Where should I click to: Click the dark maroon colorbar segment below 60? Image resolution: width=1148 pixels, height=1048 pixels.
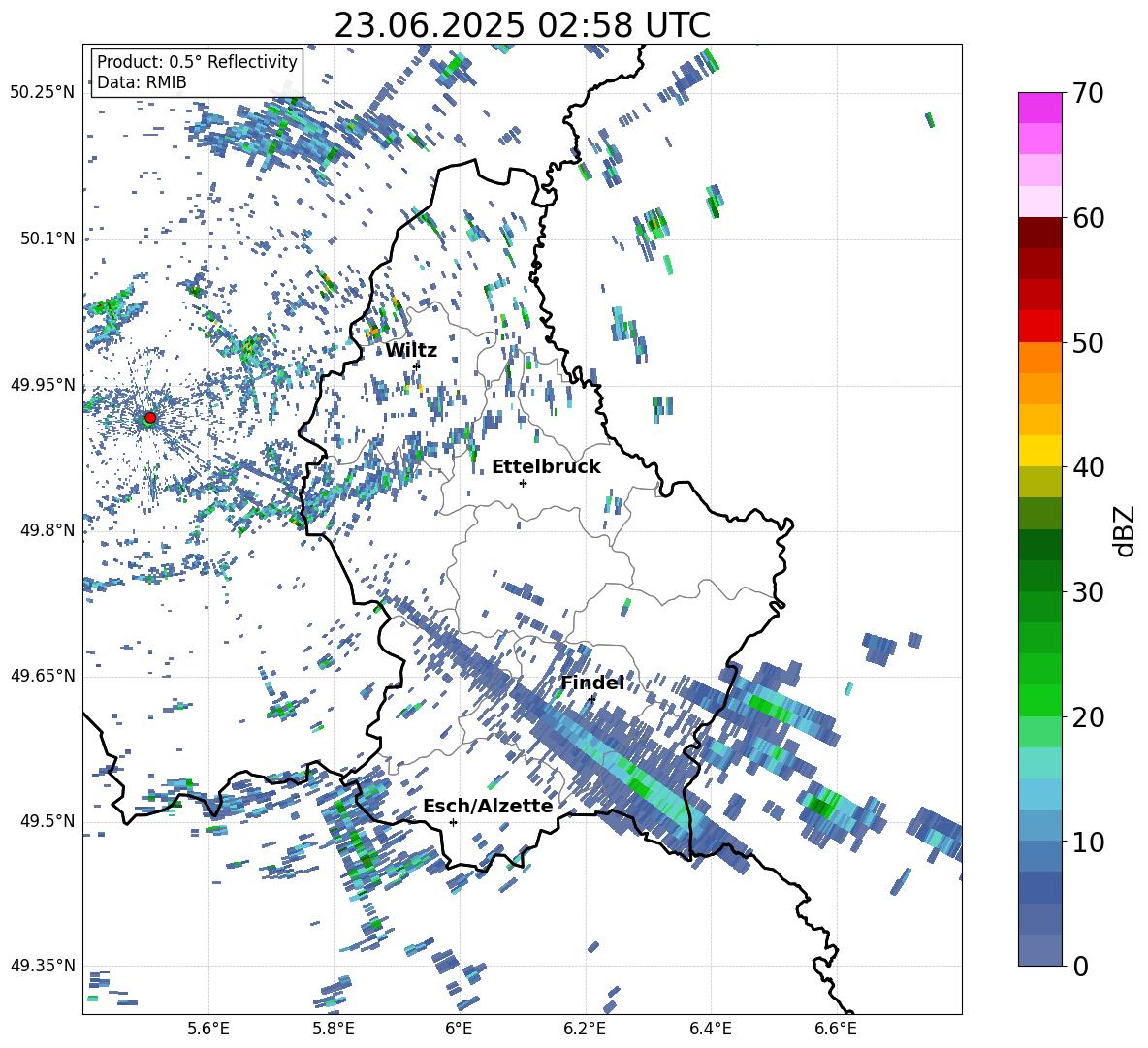(x=1039, y=233)
